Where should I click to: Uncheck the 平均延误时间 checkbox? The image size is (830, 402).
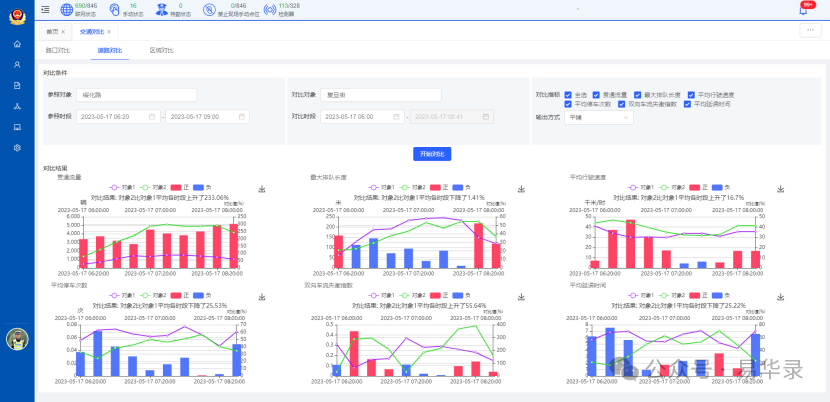(687, 104)
